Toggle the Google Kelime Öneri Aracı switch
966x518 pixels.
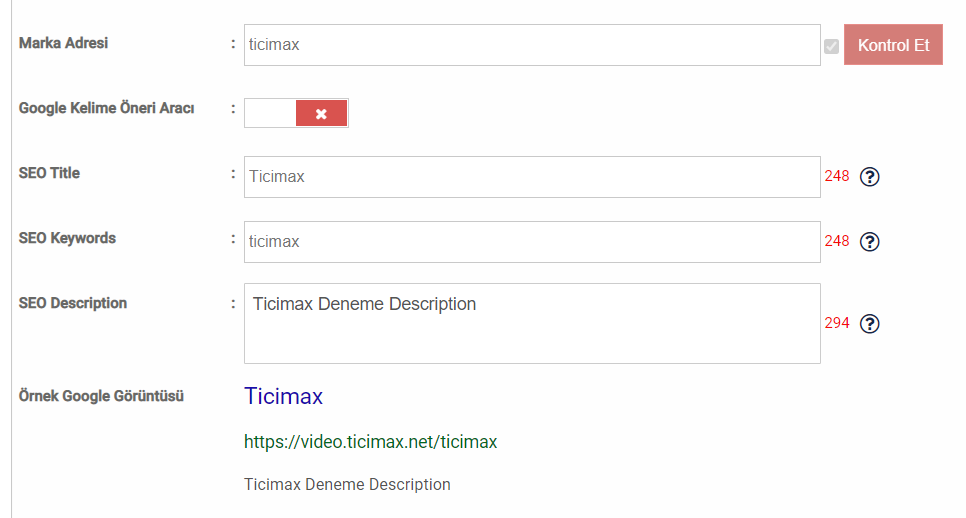coord(296,113)
